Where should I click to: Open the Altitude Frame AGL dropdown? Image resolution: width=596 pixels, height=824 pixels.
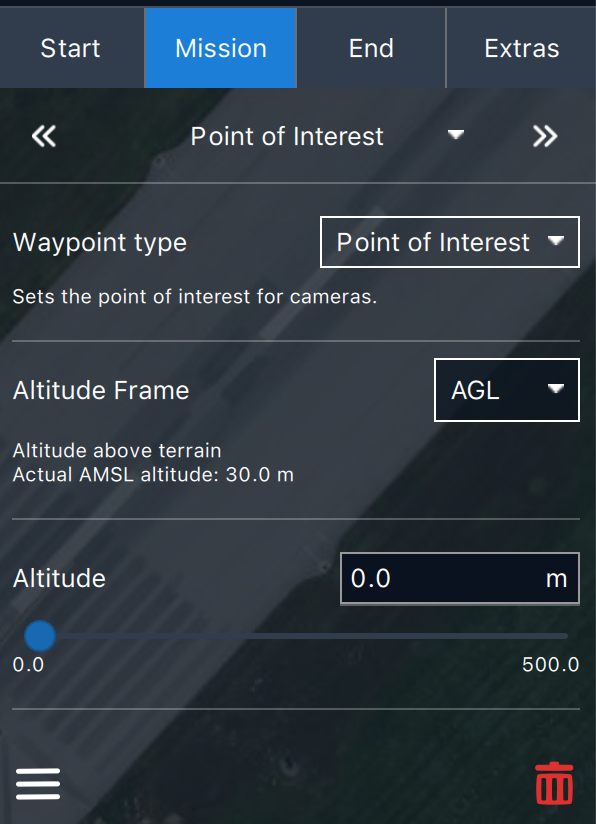pyautogui.click(x=507, y=390)
